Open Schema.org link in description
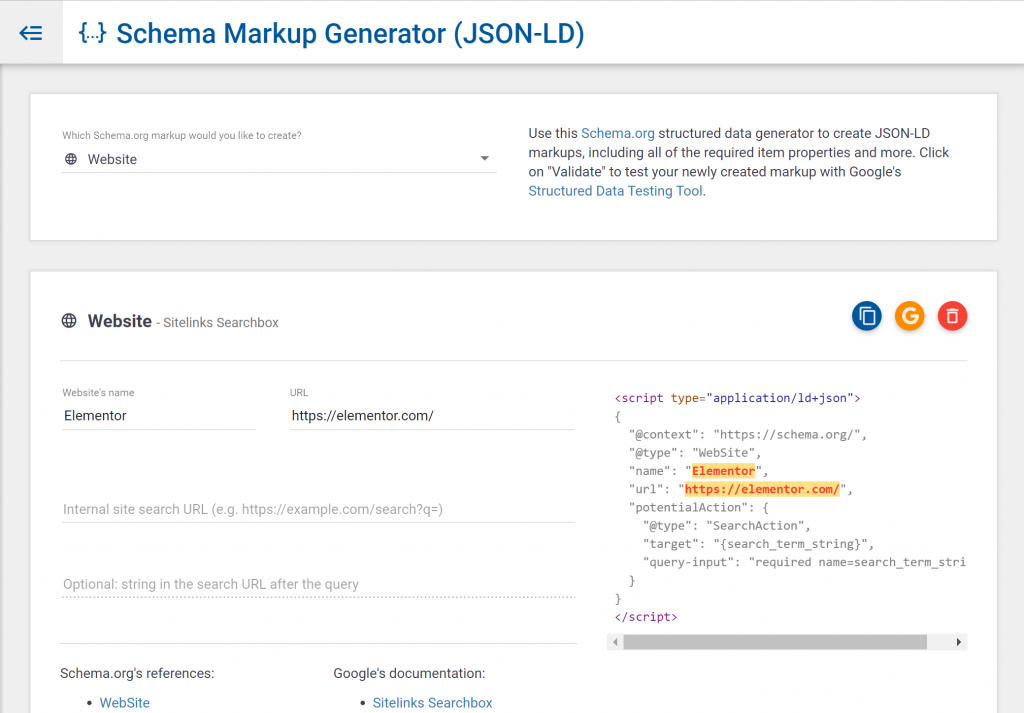Image resolution: width=1024 pixels, height=713 pixels. [618, 134]
